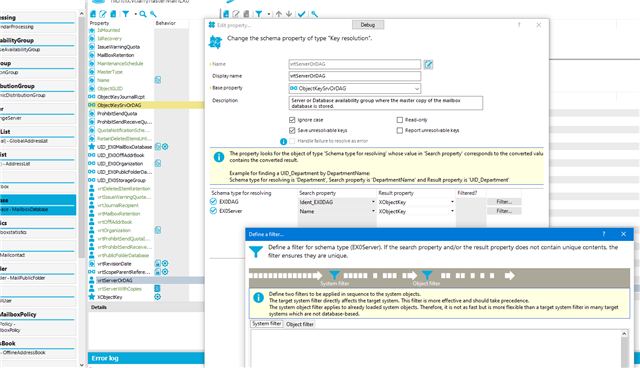Select vrtServerOrDAG property row
Image resolution: width=640 pixels, height=368 pixels.
click(x=146, y=280)
